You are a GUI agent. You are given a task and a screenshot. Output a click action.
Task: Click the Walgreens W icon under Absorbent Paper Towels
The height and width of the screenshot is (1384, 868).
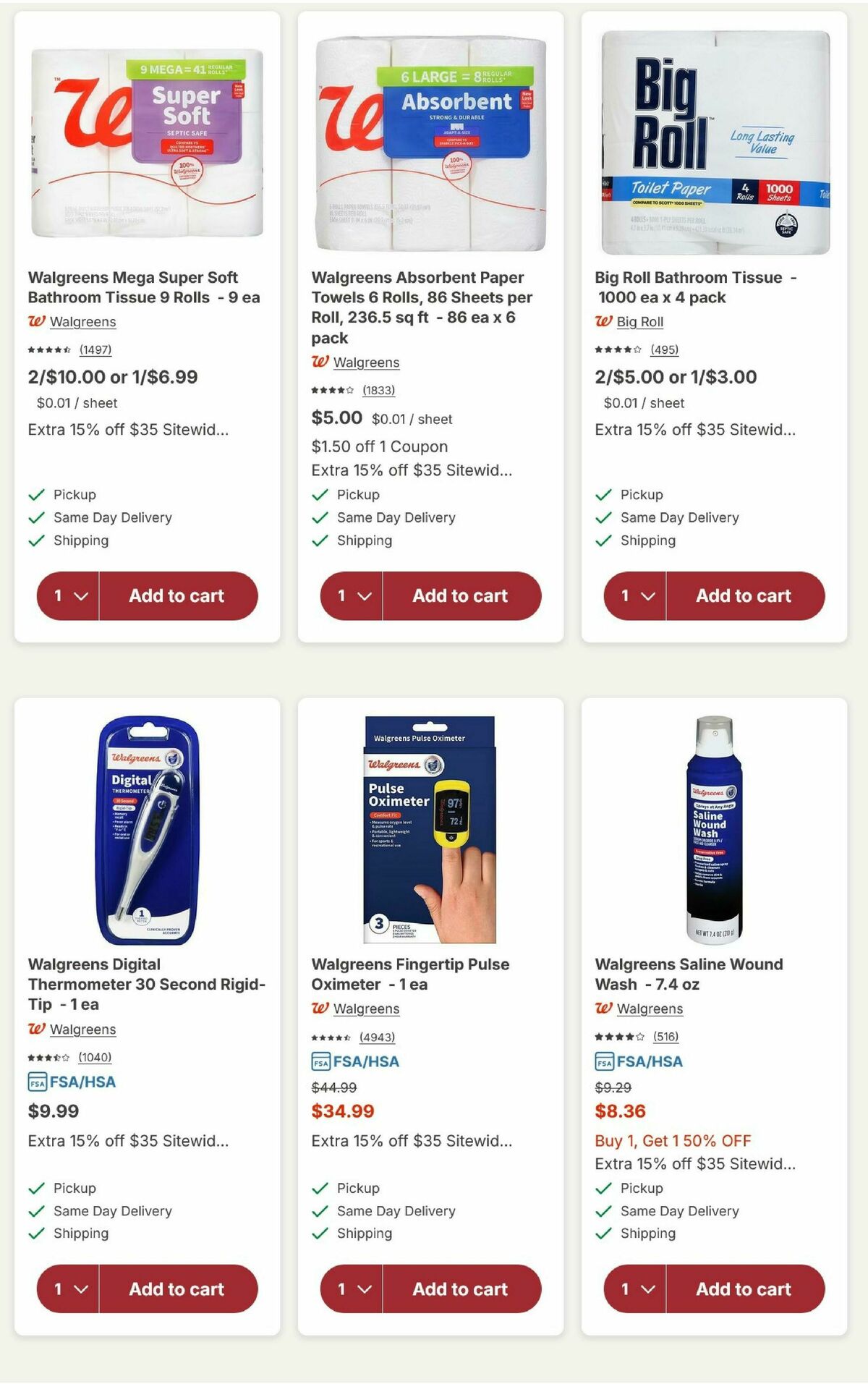click(x=321, y=362)
